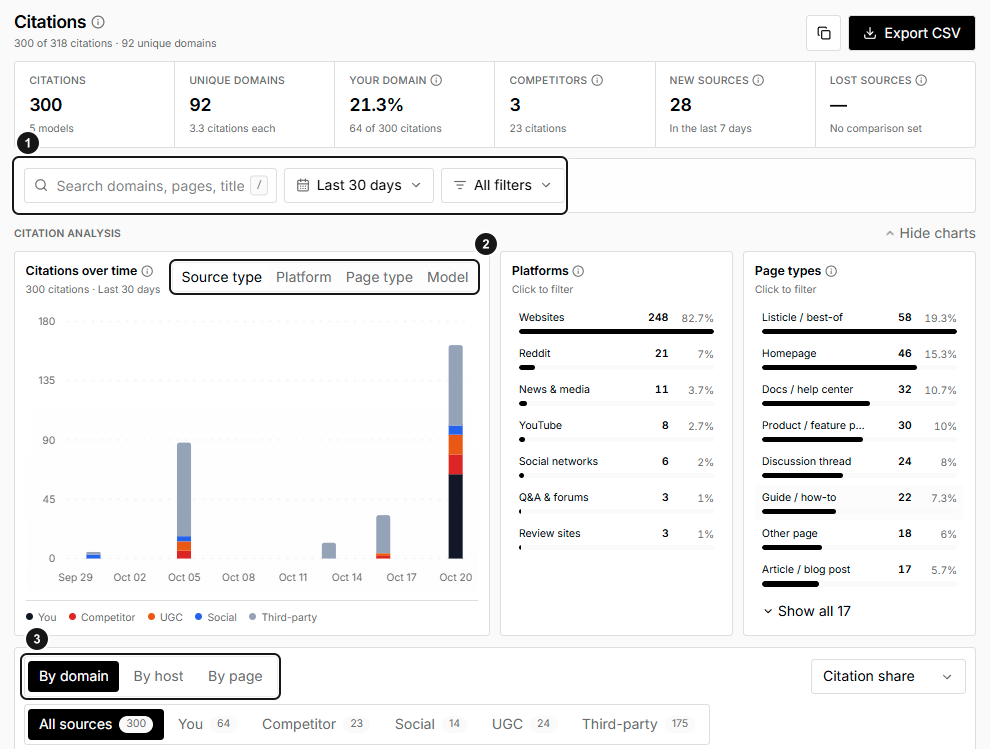Open the Your Domain info icon
The height and width of the screenshot is (749, 990).
[436, 80]
